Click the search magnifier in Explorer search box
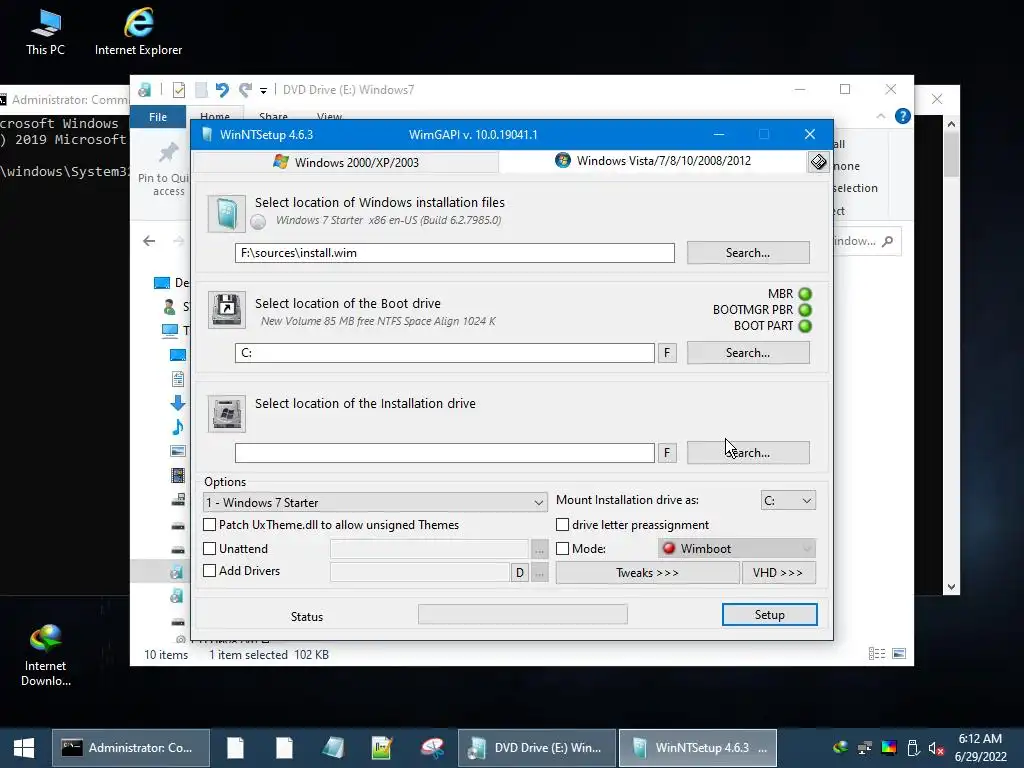Viewport: 1024px width, 768px height. [x=887, y=241]
